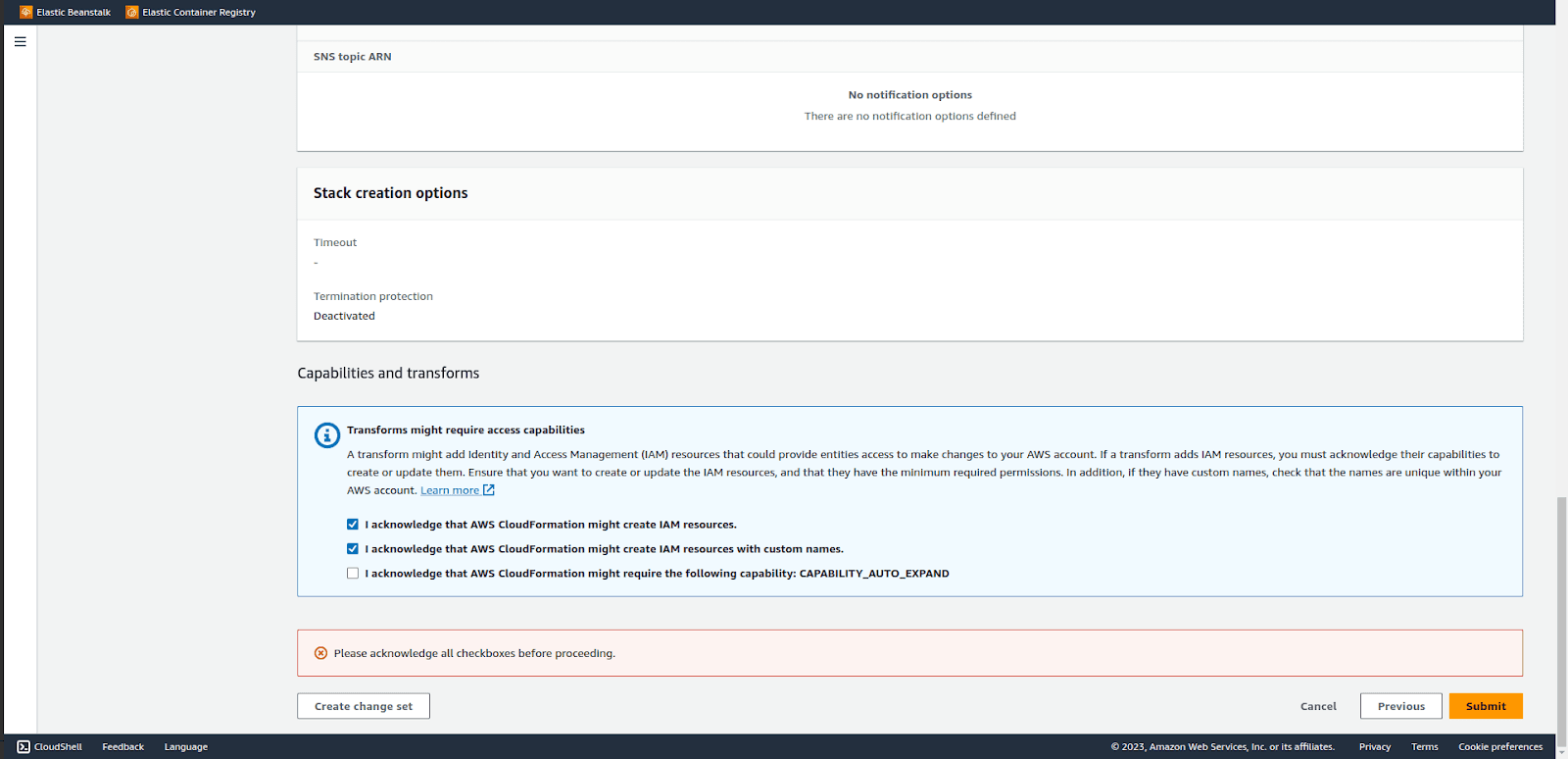Click the Elastic Container Registry icon

pos(132,12)
